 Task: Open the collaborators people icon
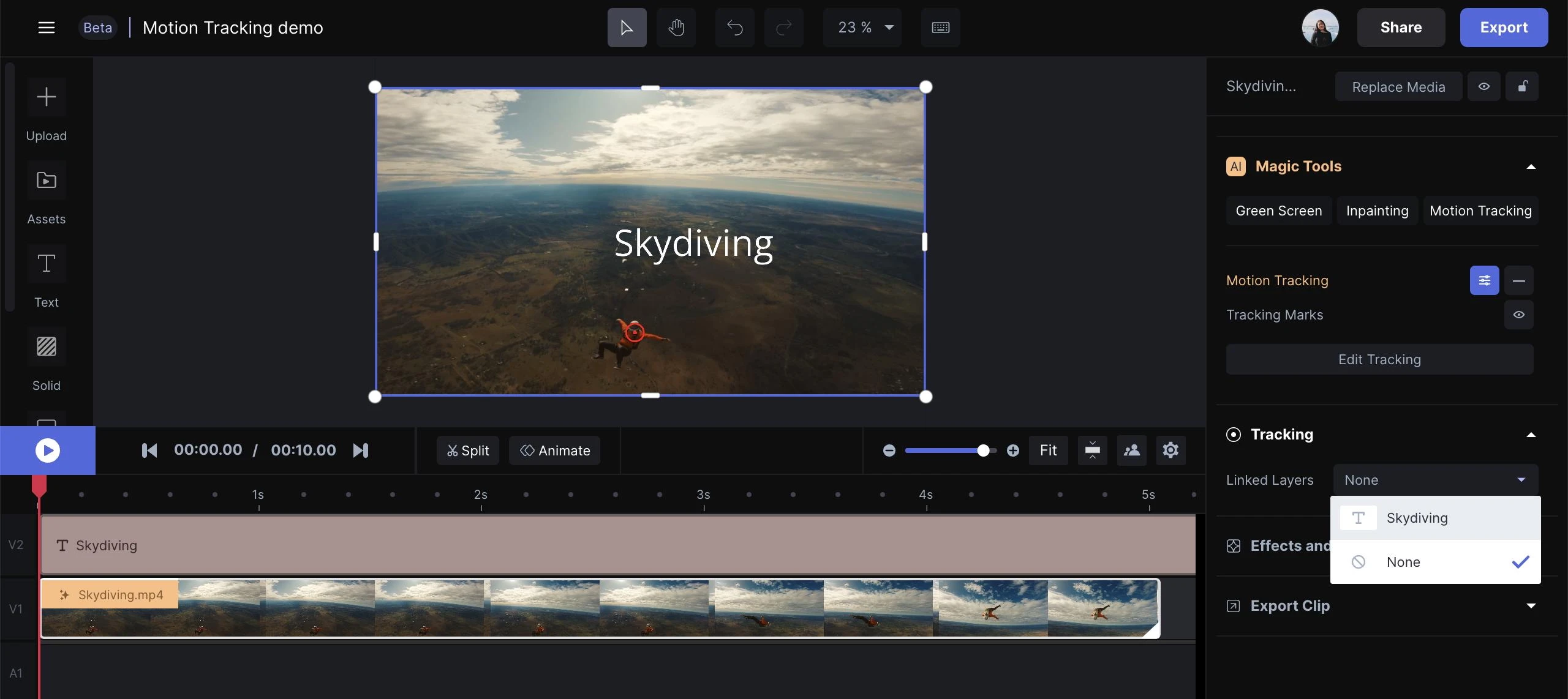[1131, 450]
